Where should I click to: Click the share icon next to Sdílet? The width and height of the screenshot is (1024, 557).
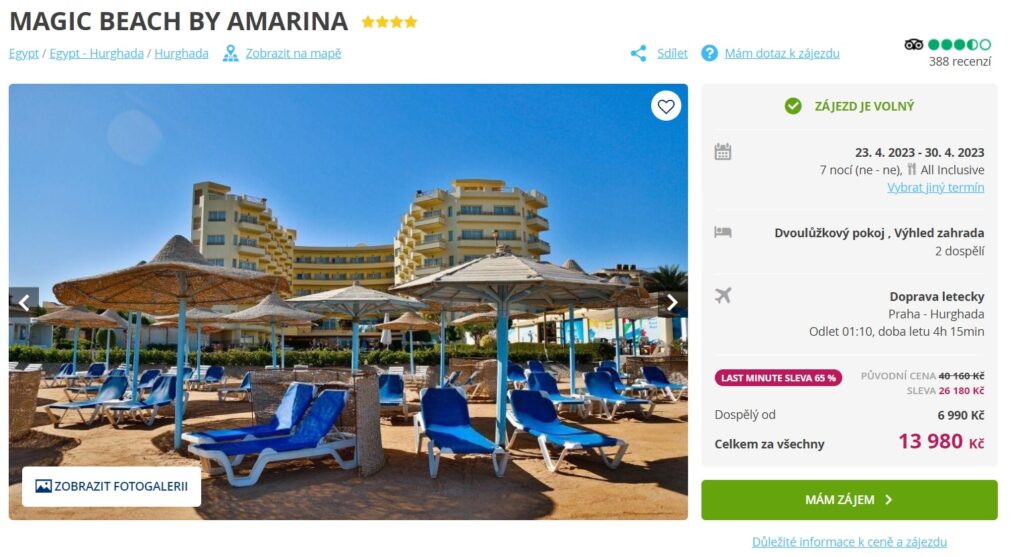coord(638,54)
